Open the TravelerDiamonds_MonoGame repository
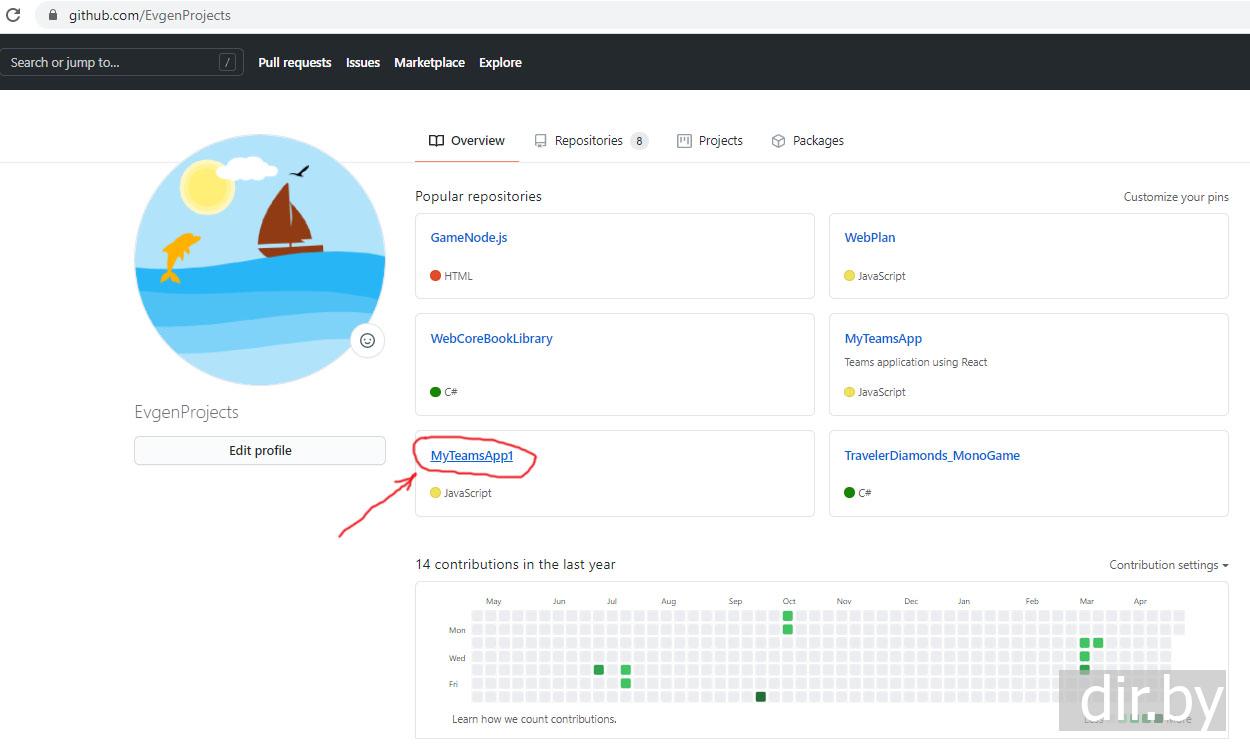The width and height of the screenshot is (1250, 745). pos(932,456)
